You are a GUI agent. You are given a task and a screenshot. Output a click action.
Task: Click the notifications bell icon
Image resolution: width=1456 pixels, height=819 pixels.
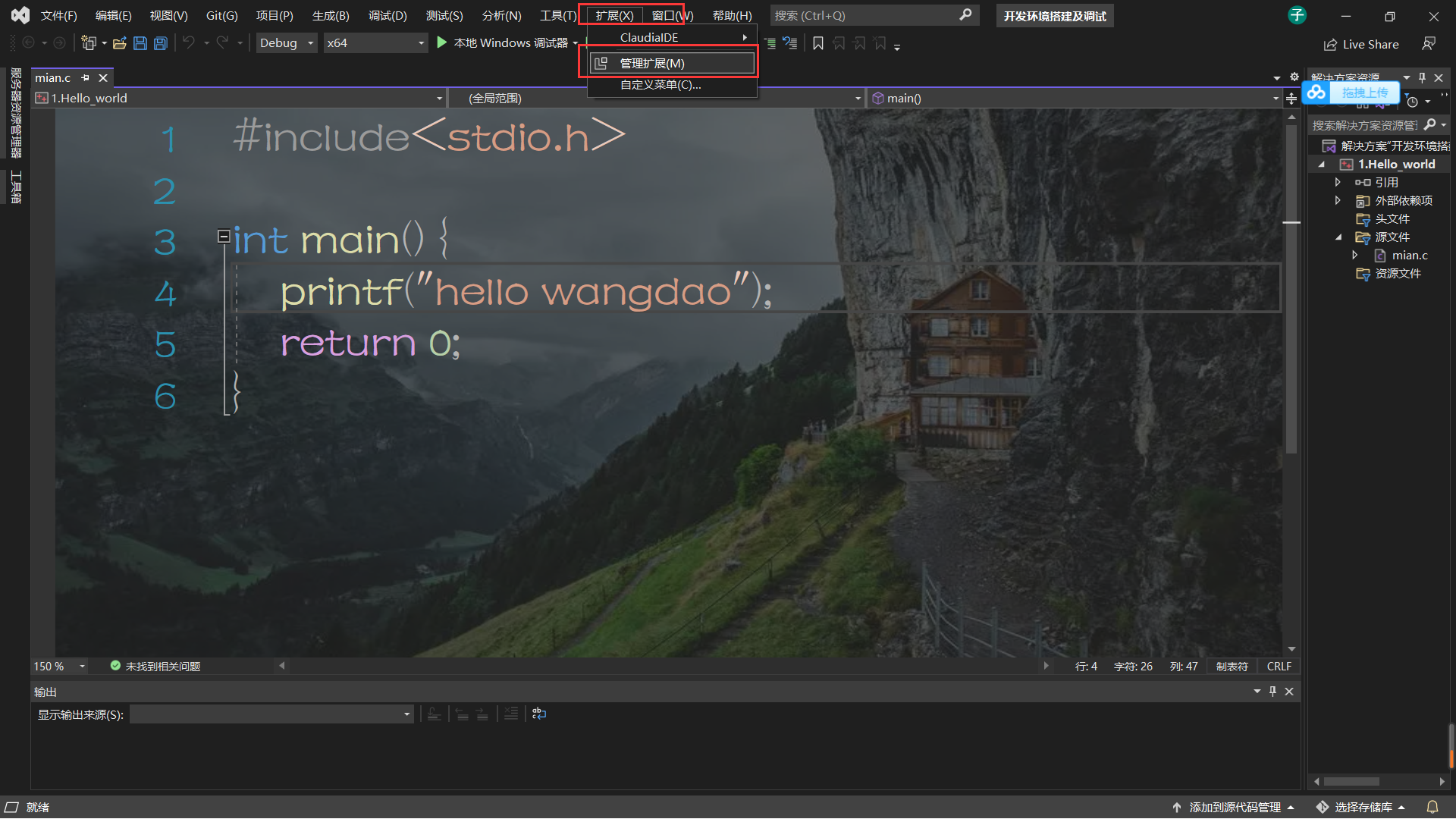[x=1433, y=806]
